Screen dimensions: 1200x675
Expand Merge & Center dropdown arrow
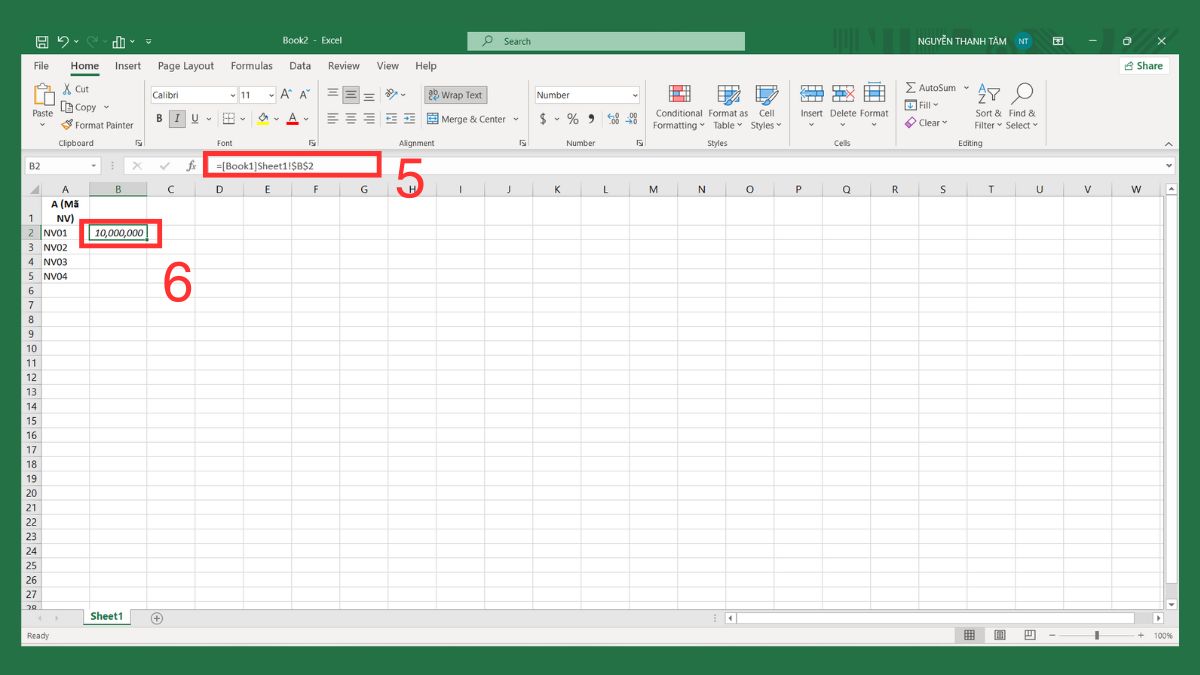[516, 118]
